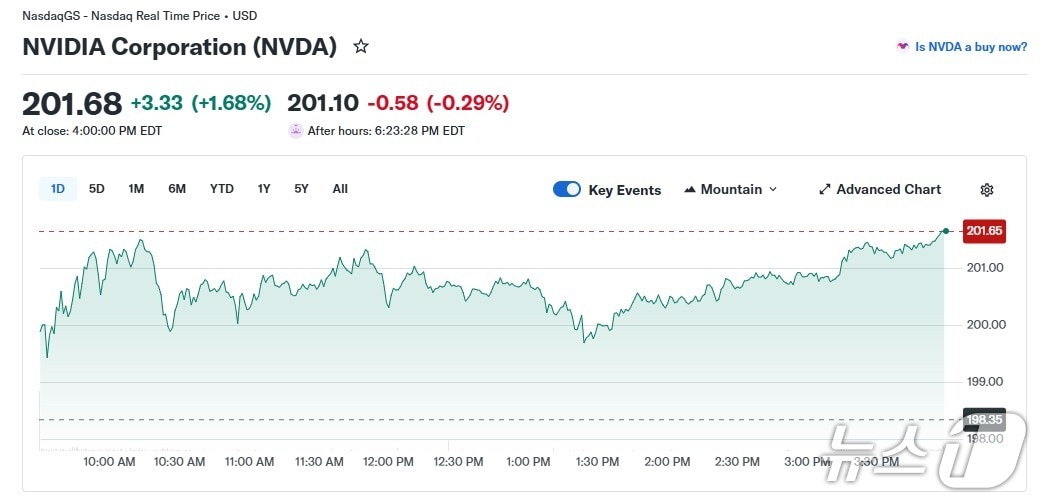Click the expand arrows icon for Advanced Chart
1042x504 pixels.
(x=825, y=190)
